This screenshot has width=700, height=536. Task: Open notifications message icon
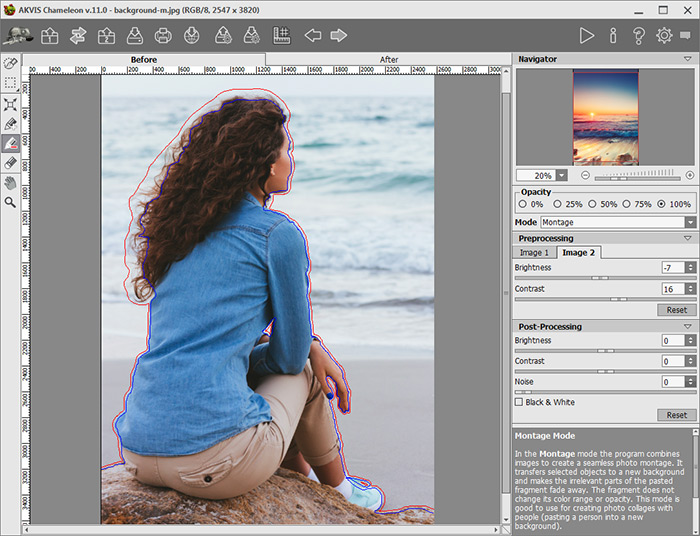point(685,35)
